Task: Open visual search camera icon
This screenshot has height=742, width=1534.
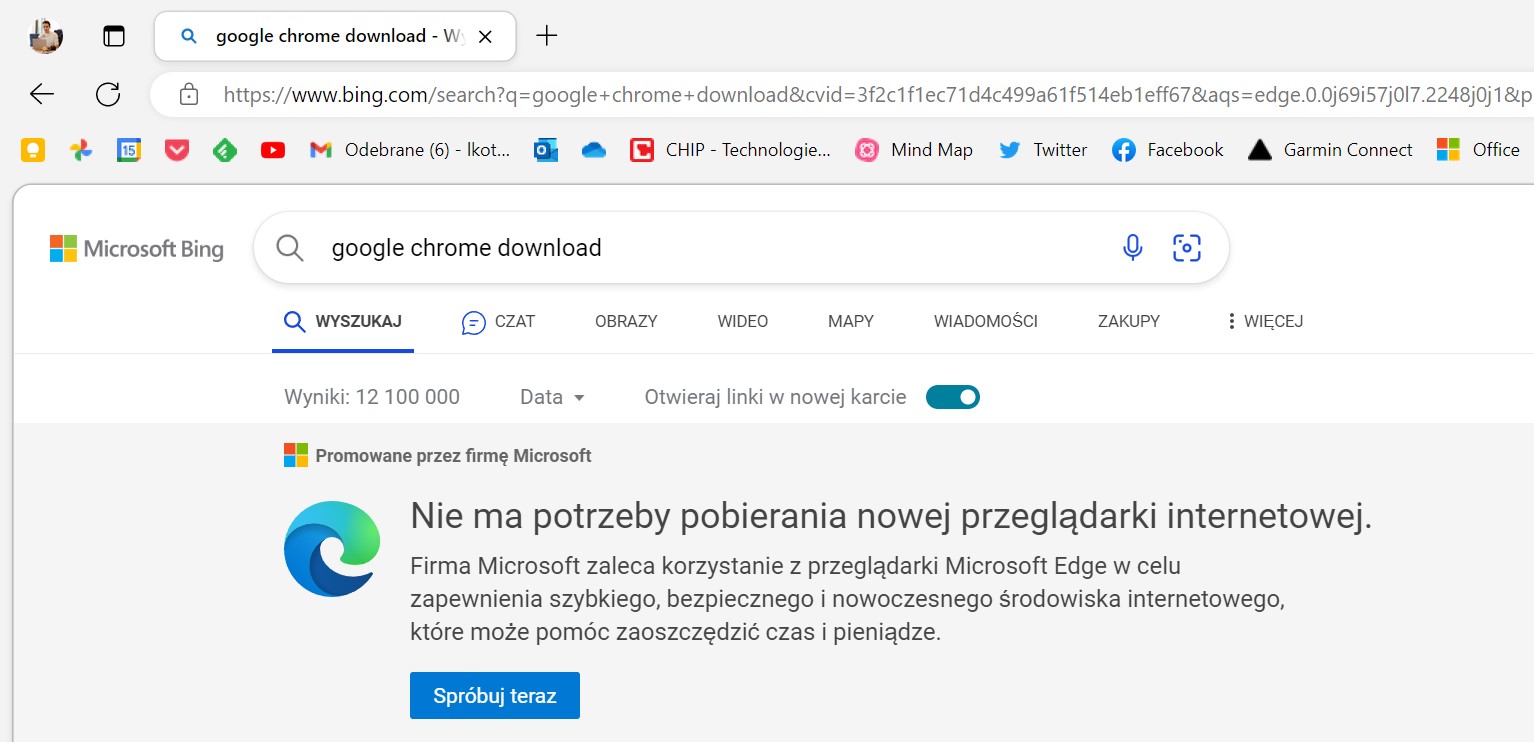Action: tap(1186, 247)
